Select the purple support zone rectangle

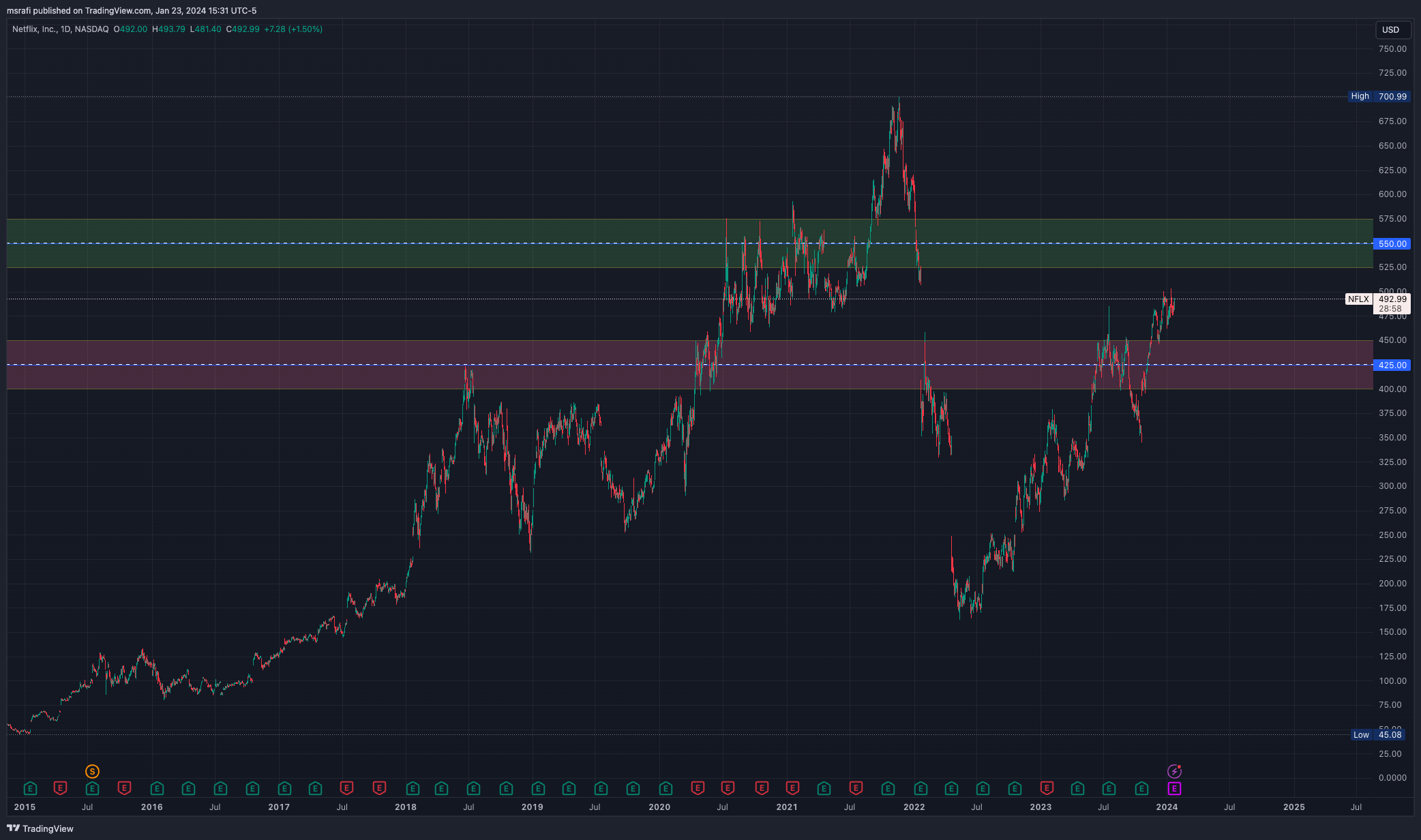pyautogui.click(x=689, y=365)
